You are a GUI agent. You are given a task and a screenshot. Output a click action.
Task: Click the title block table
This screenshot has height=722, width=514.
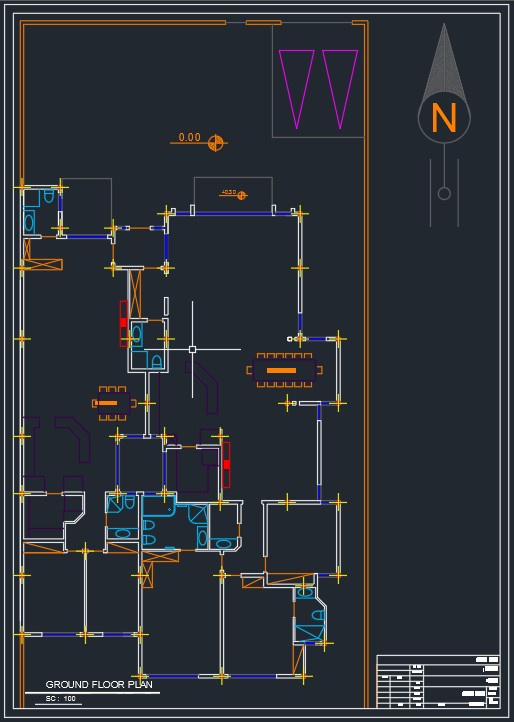tap(438, 681)
